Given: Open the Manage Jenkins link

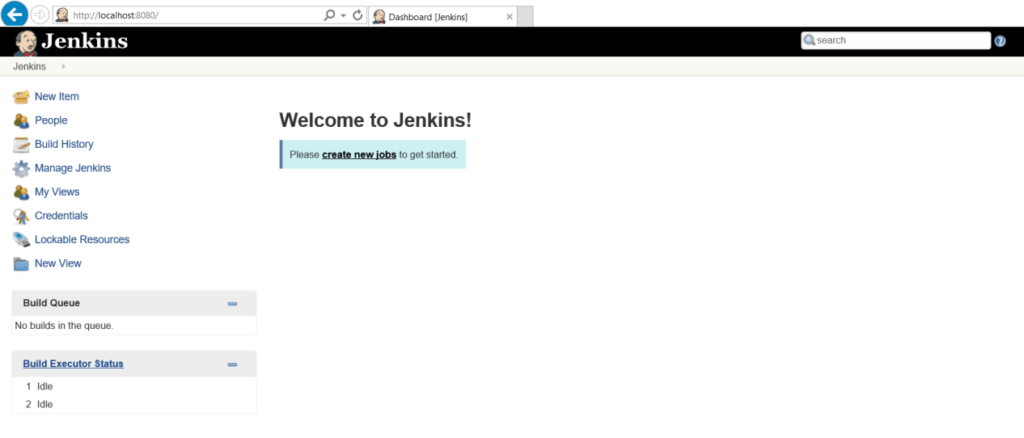Looking at the screenshot, I should tap(72, 168).
